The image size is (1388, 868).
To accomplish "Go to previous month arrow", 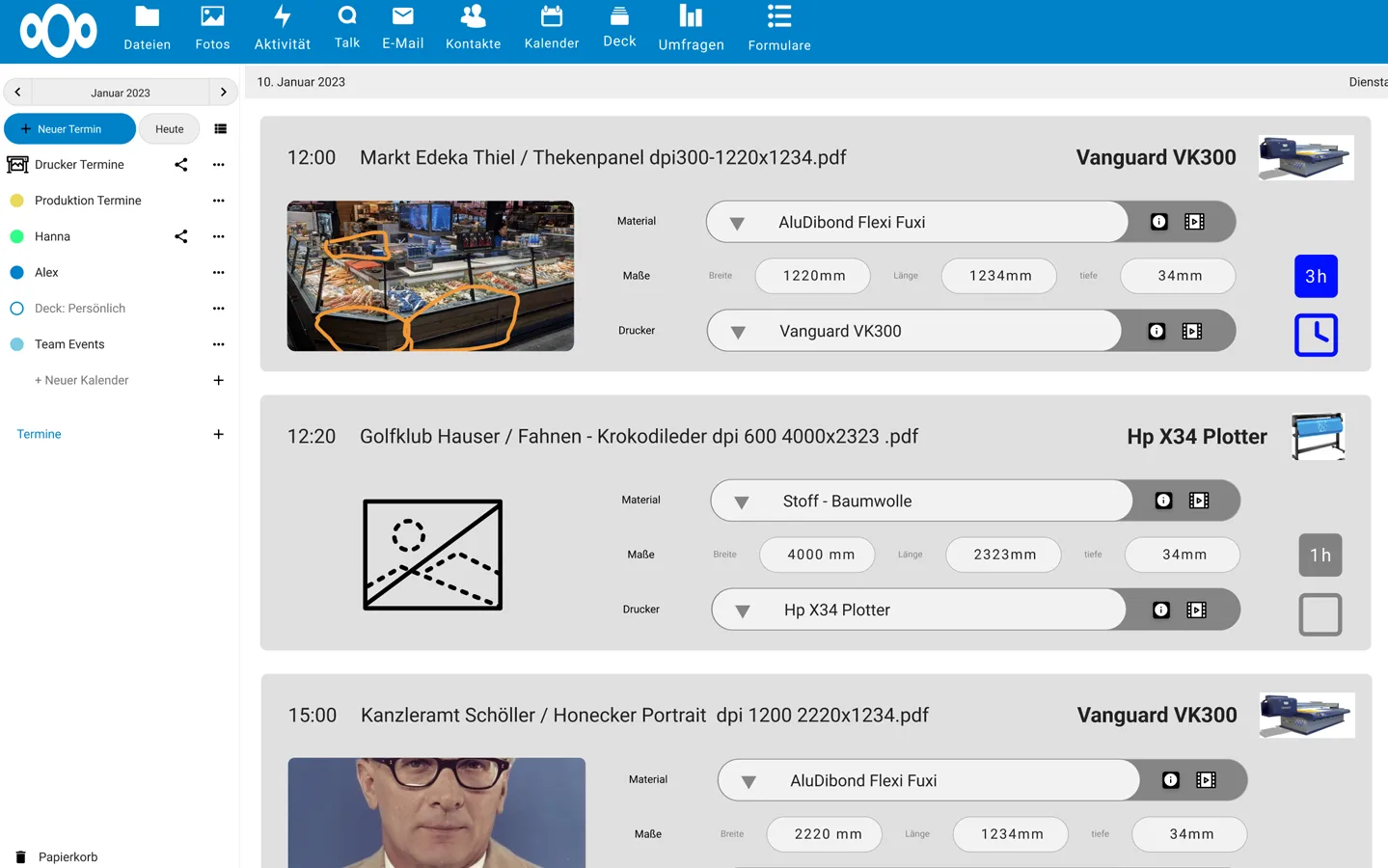I will pyautogui.click(x=17, y=93).
